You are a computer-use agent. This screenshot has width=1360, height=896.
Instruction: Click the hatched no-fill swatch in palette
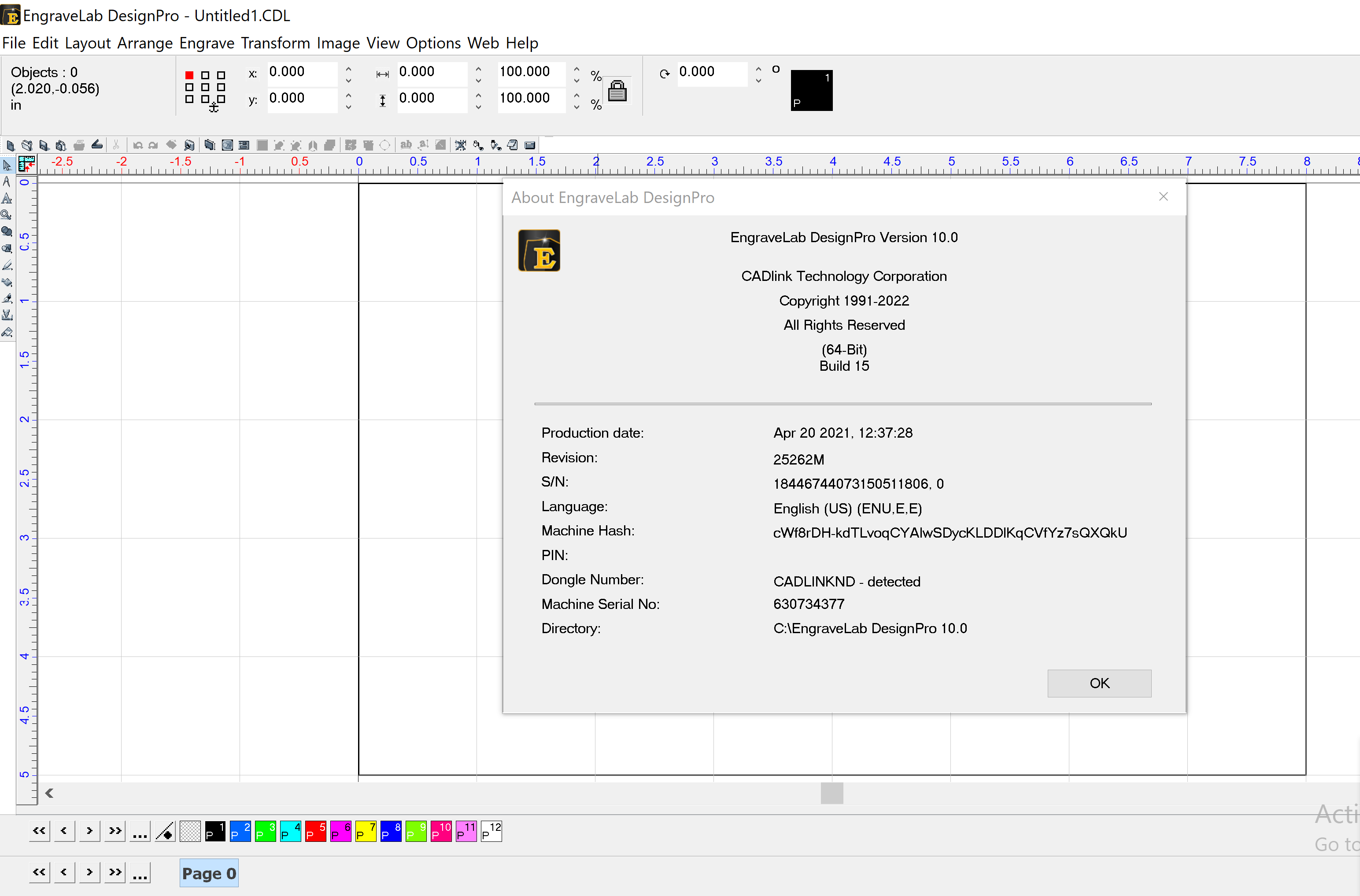pos(190,831)
